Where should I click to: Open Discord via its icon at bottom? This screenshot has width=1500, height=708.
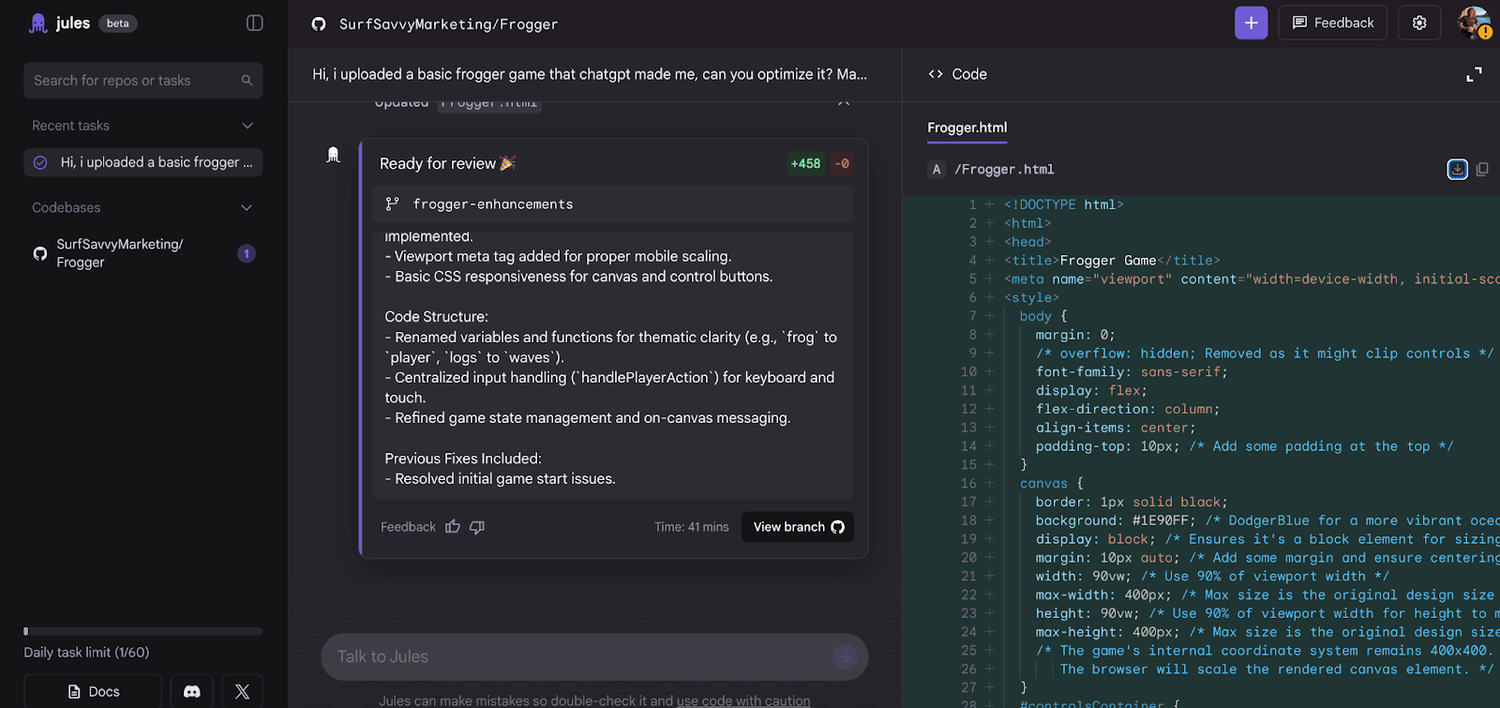191,690
